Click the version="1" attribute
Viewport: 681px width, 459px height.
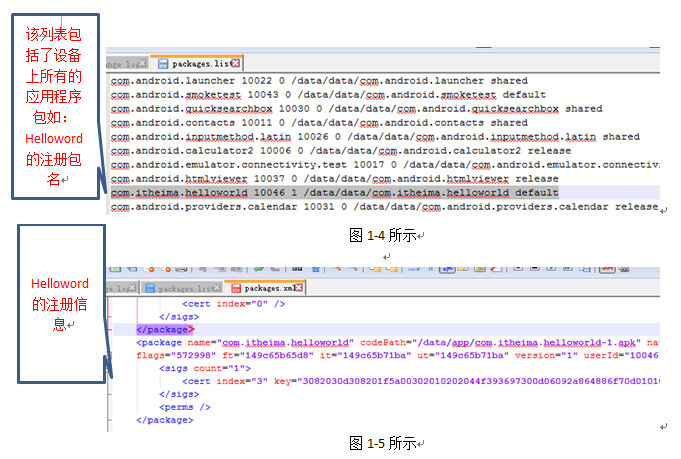pyautogui.click(x=546, y=356)
